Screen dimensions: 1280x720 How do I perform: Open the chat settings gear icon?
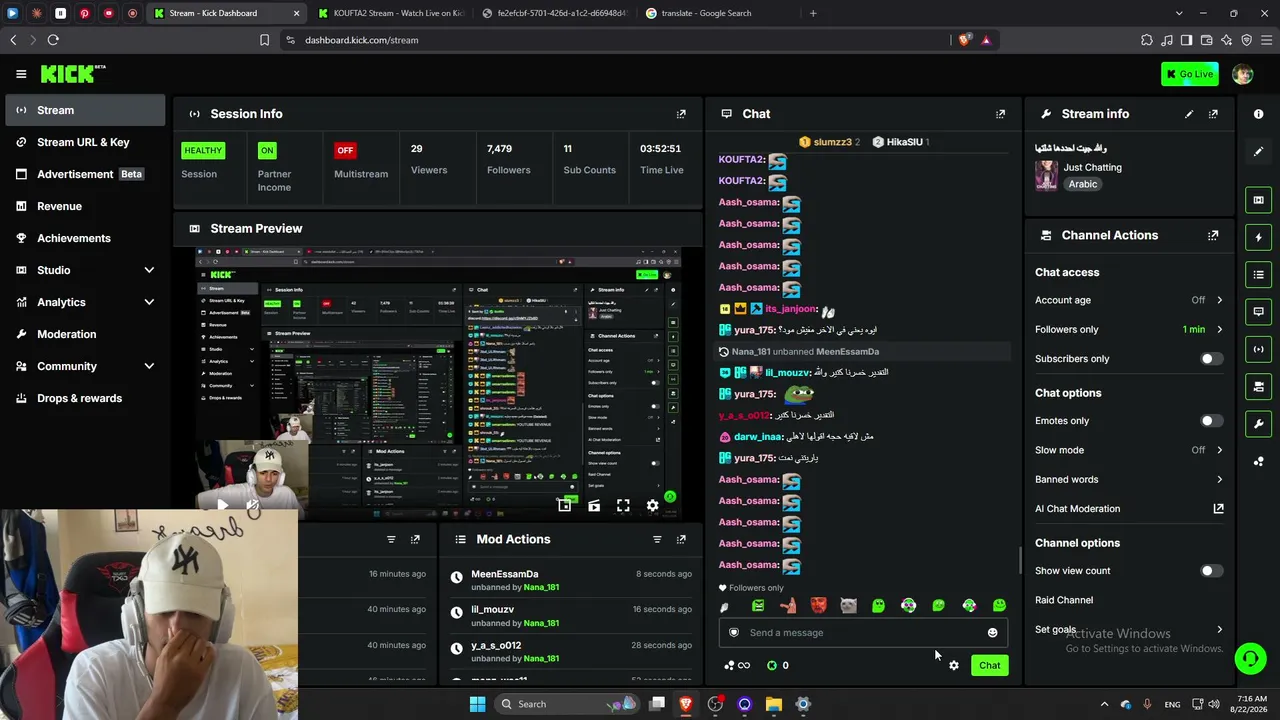click(x=954, y=666)
